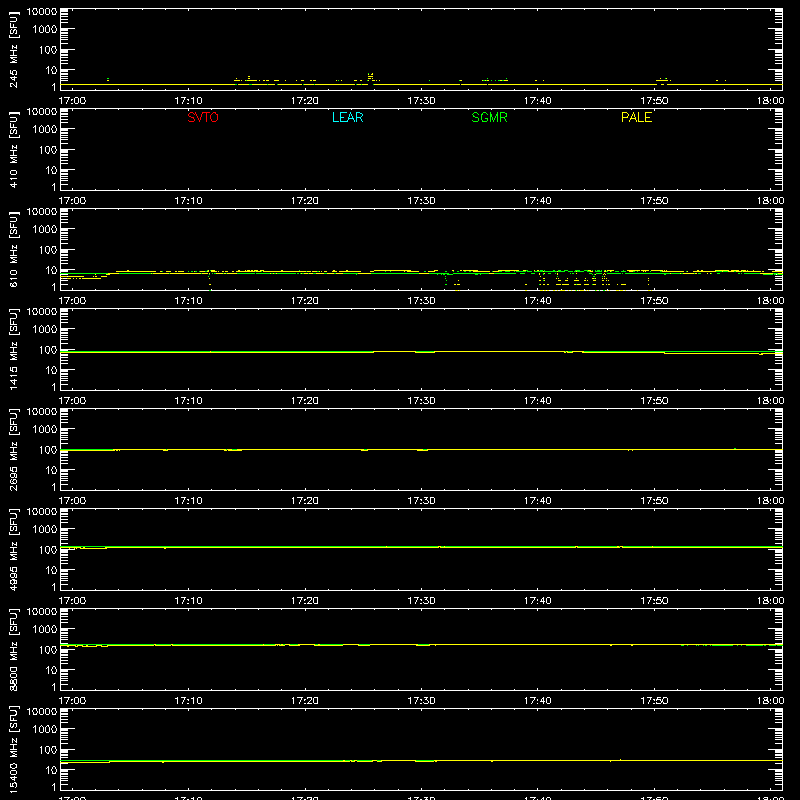Viewport: 800px width, 800px height.
Task: Click 17:20 time label under 1415 MHz plot
Action: click(305, 401)
